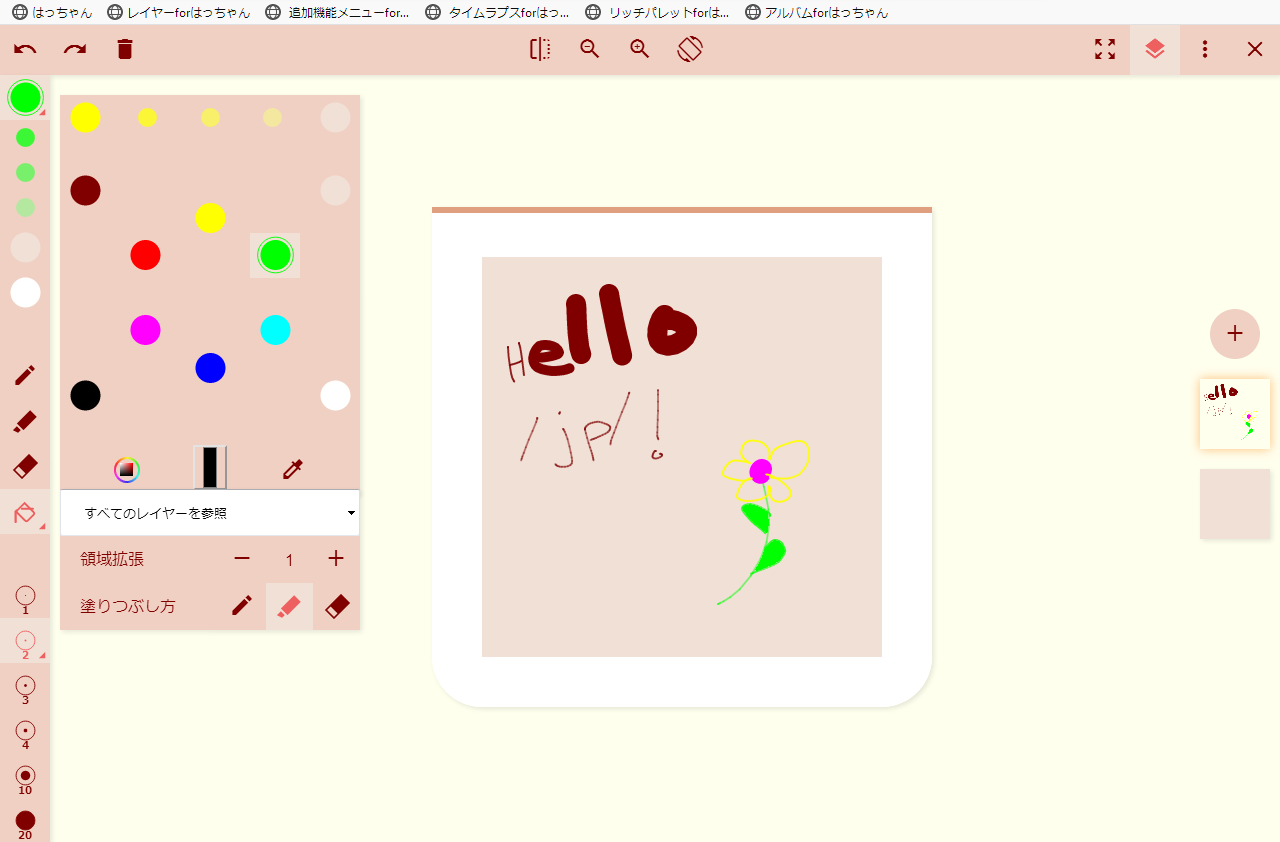This screenshot has width=1280, height=842.
Task: Choose brush size 20
Action: pyautogui.click(x=25, y=825)
